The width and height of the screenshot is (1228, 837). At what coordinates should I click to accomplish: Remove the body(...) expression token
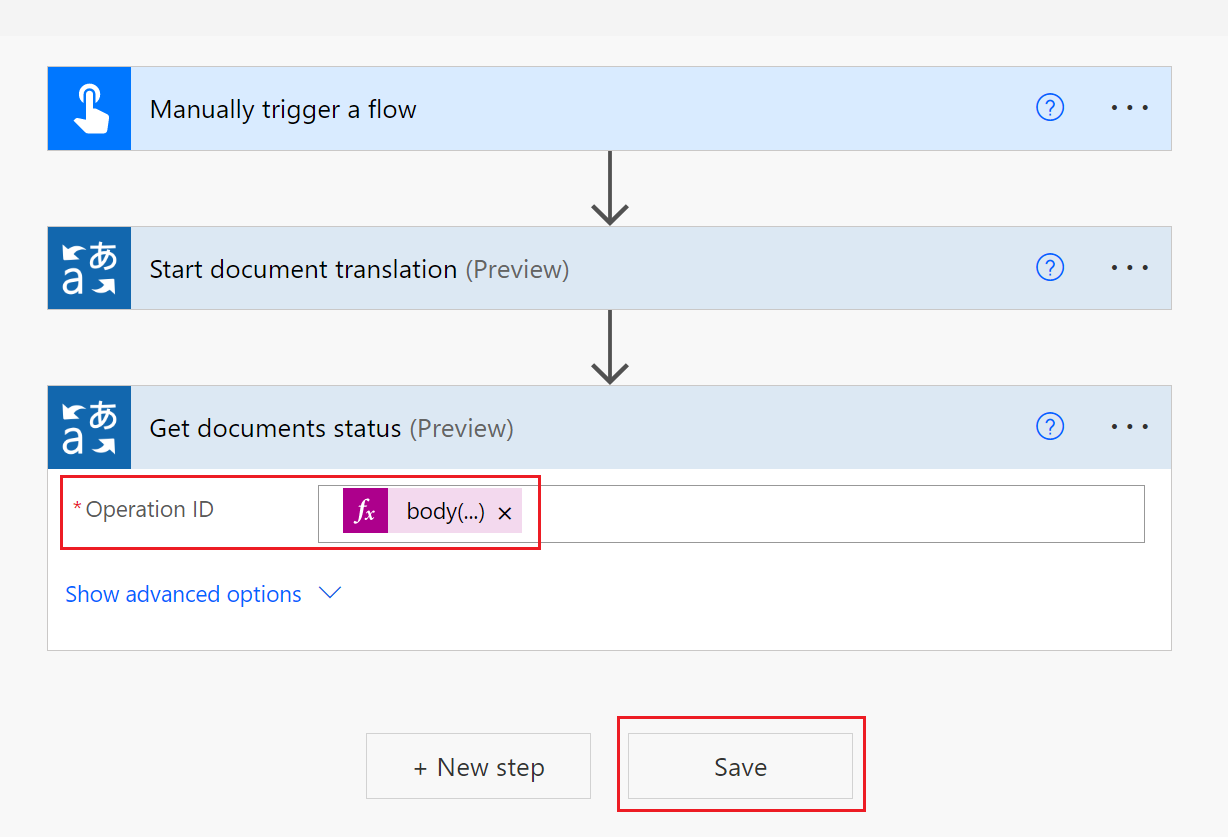pos(505,511)
